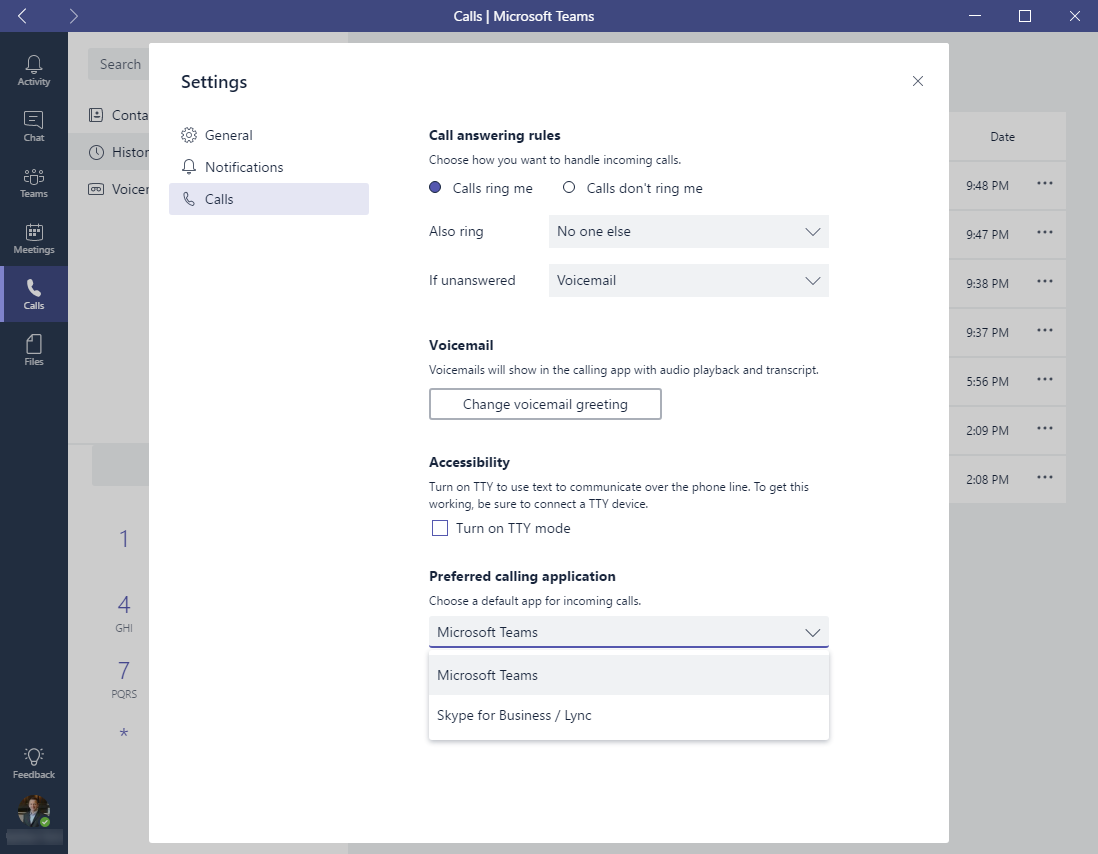
Task: Click the Voicemail icon in the Calls panel
Action: coord(96,189)
